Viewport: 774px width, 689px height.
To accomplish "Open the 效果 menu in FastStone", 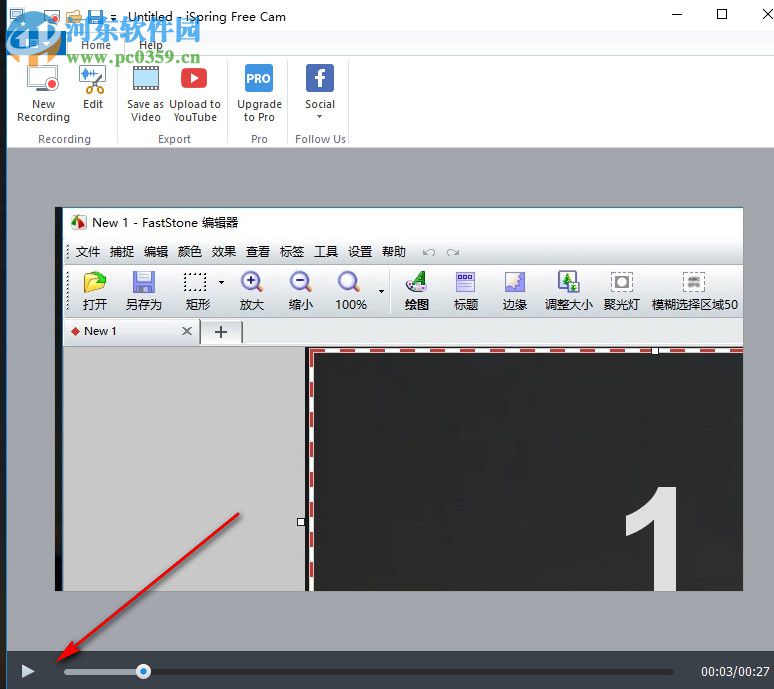I will (x=224, y=252).
